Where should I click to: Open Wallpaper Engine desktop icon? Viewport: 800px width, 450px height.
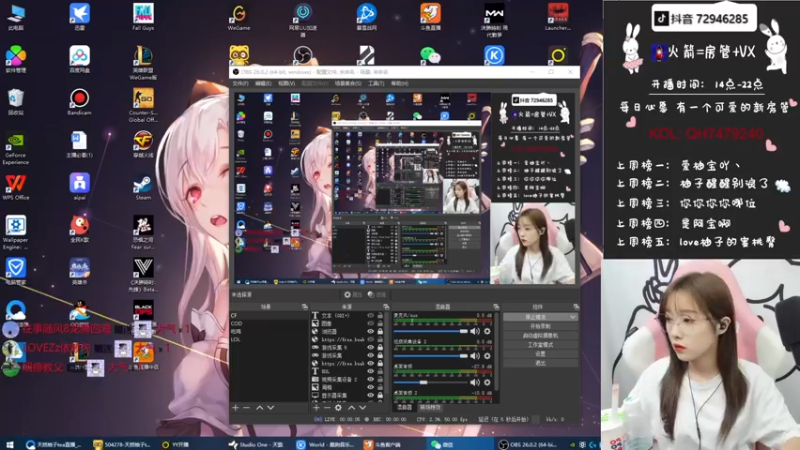16,233
